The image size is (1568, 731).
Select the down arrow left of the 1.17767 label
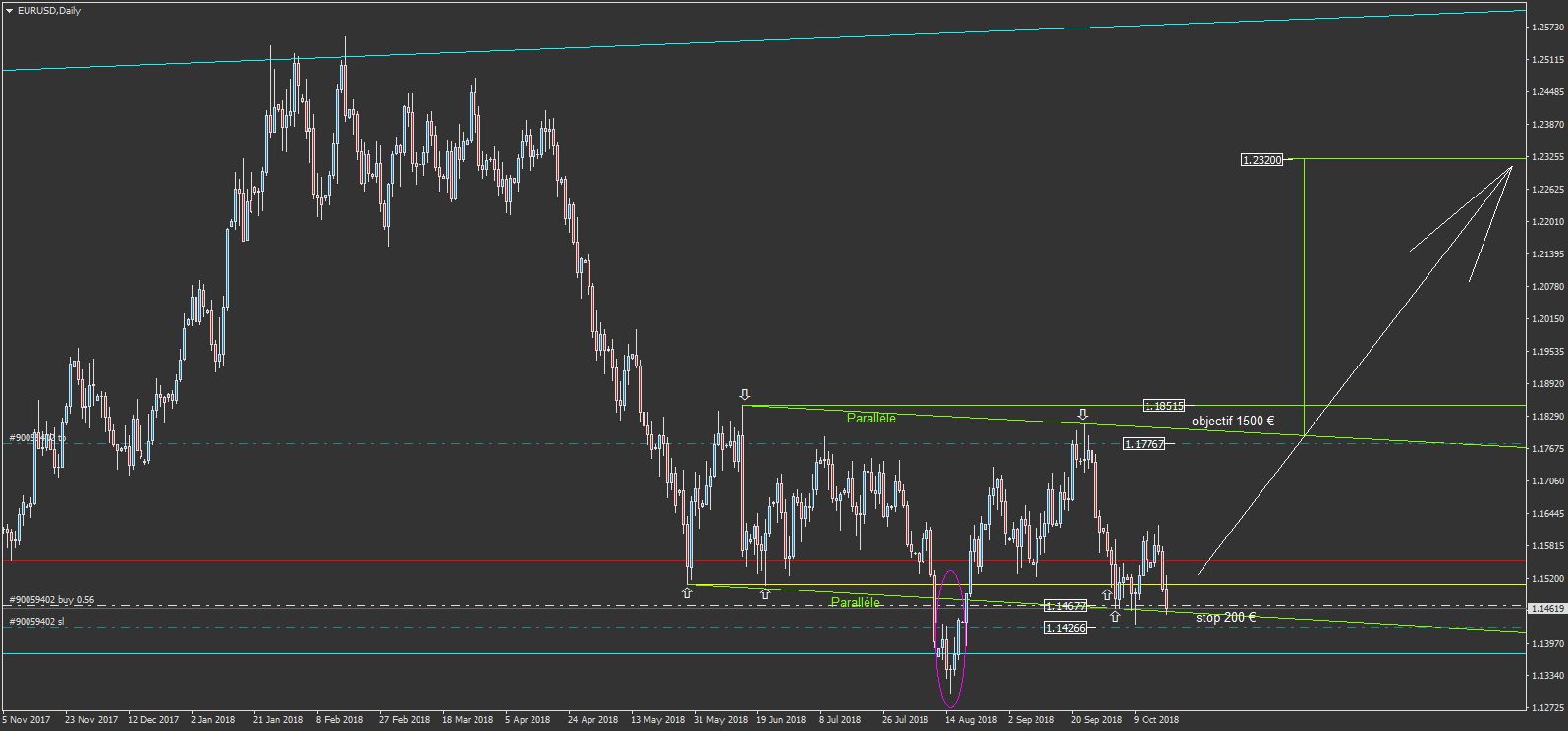(1083, 415)
